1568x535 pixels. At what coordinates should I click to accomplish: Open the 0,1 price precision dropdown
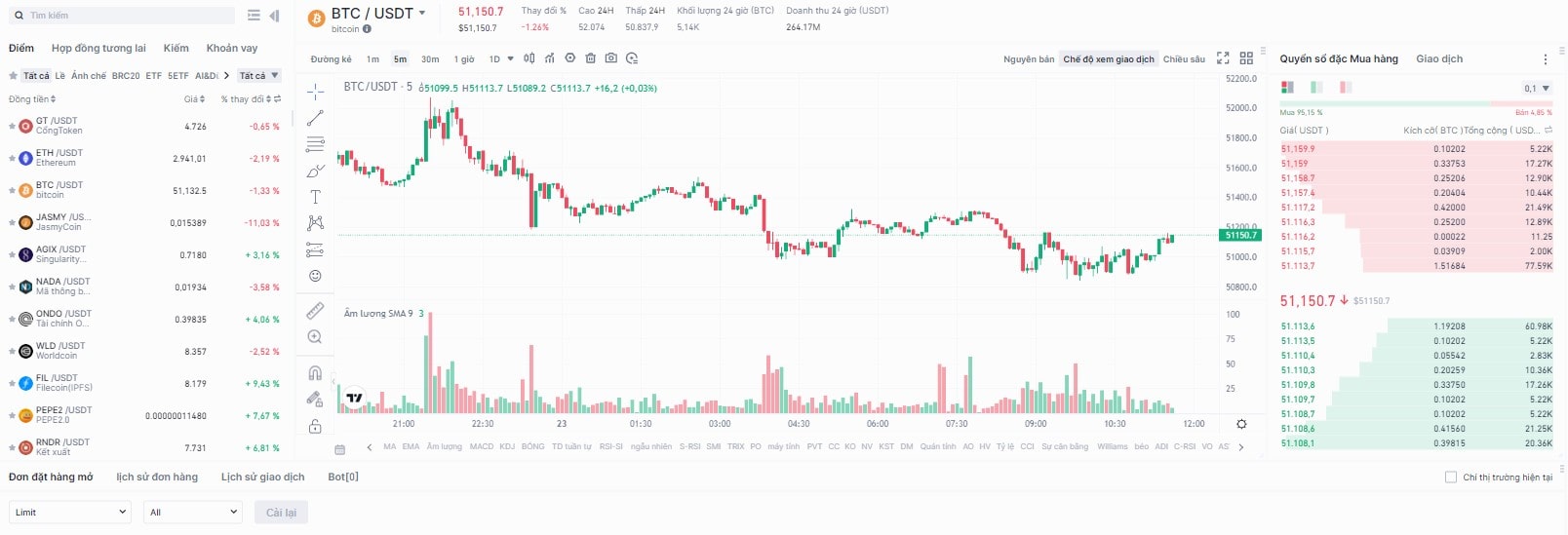[x=1537, y=89]
